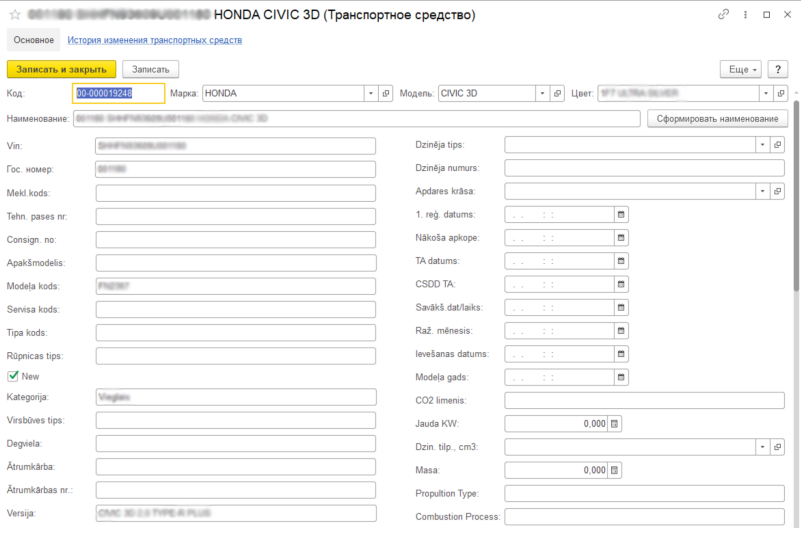Open calendar for 1. reģ. datums
Image resolution: width=804 pixels, height=538 pixels.
tap(621, 214)
